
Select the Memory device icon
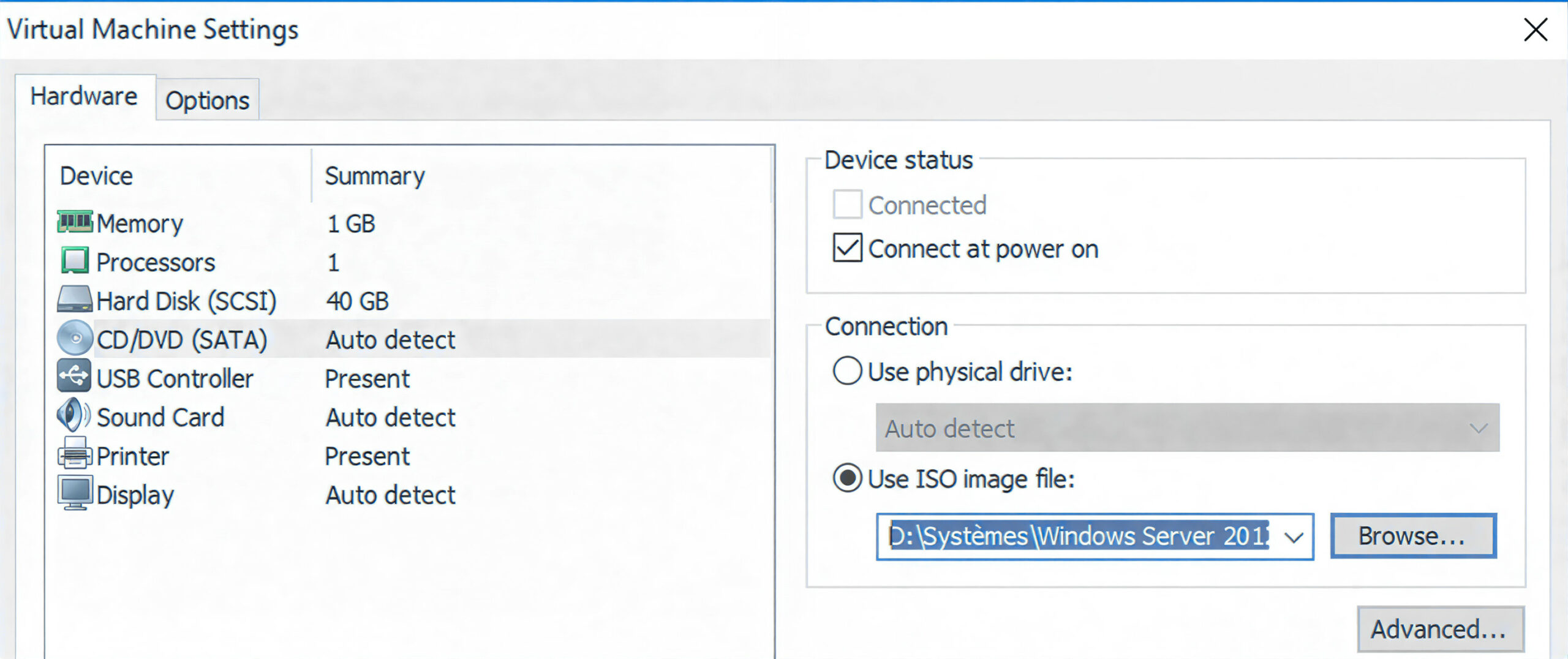[75, 222]
